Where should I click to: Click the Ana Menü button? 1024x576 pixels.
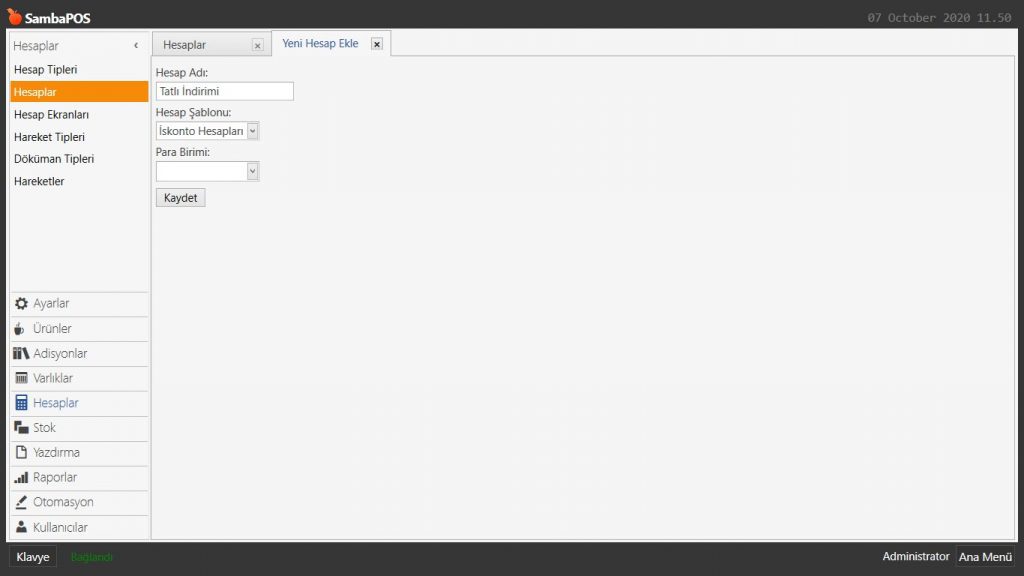(985, 557)
